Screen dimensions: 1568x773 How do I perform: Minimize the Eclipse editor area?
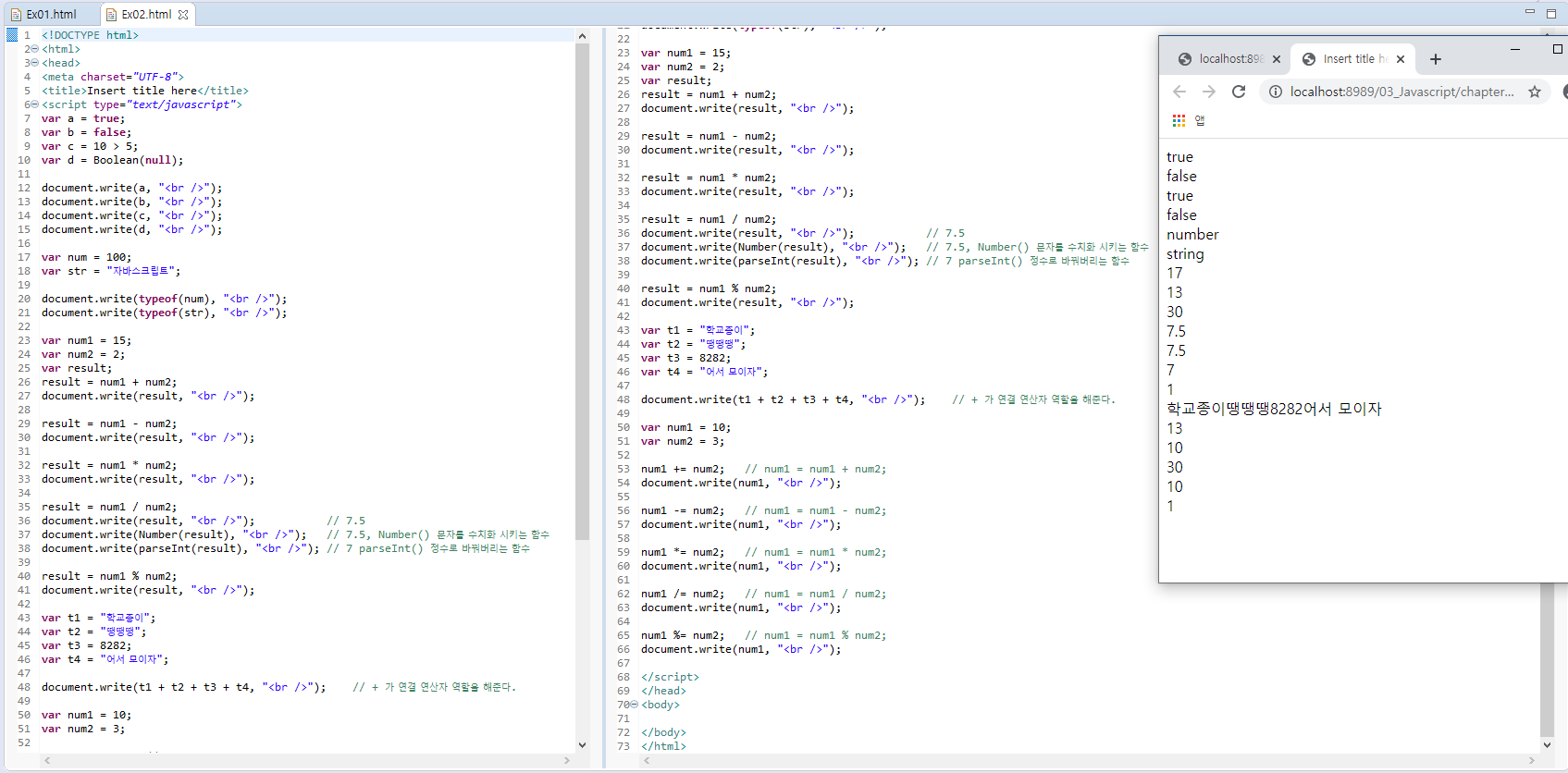pos(1529,12)
